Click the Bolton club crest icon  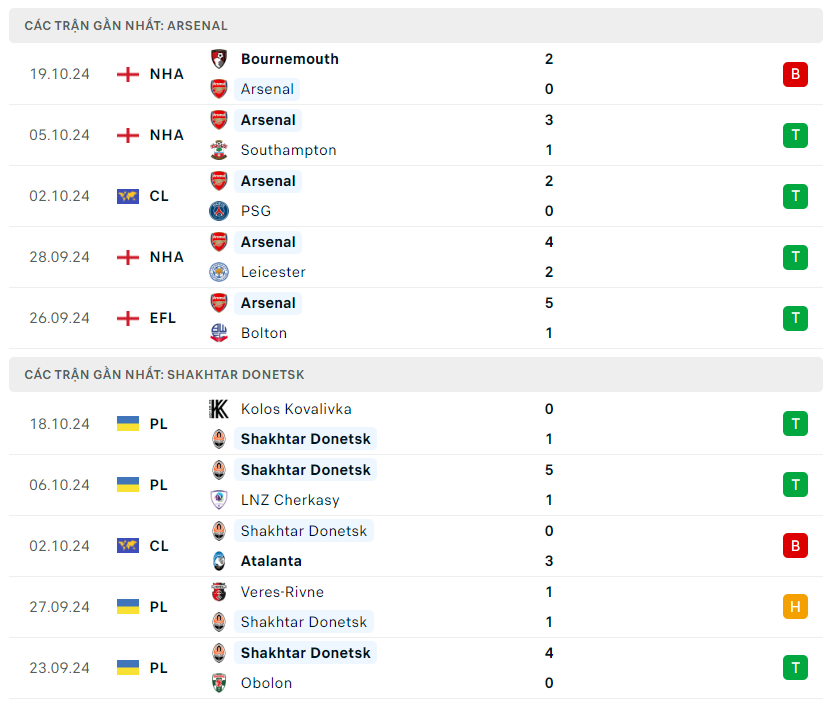[x=219, y=333]
